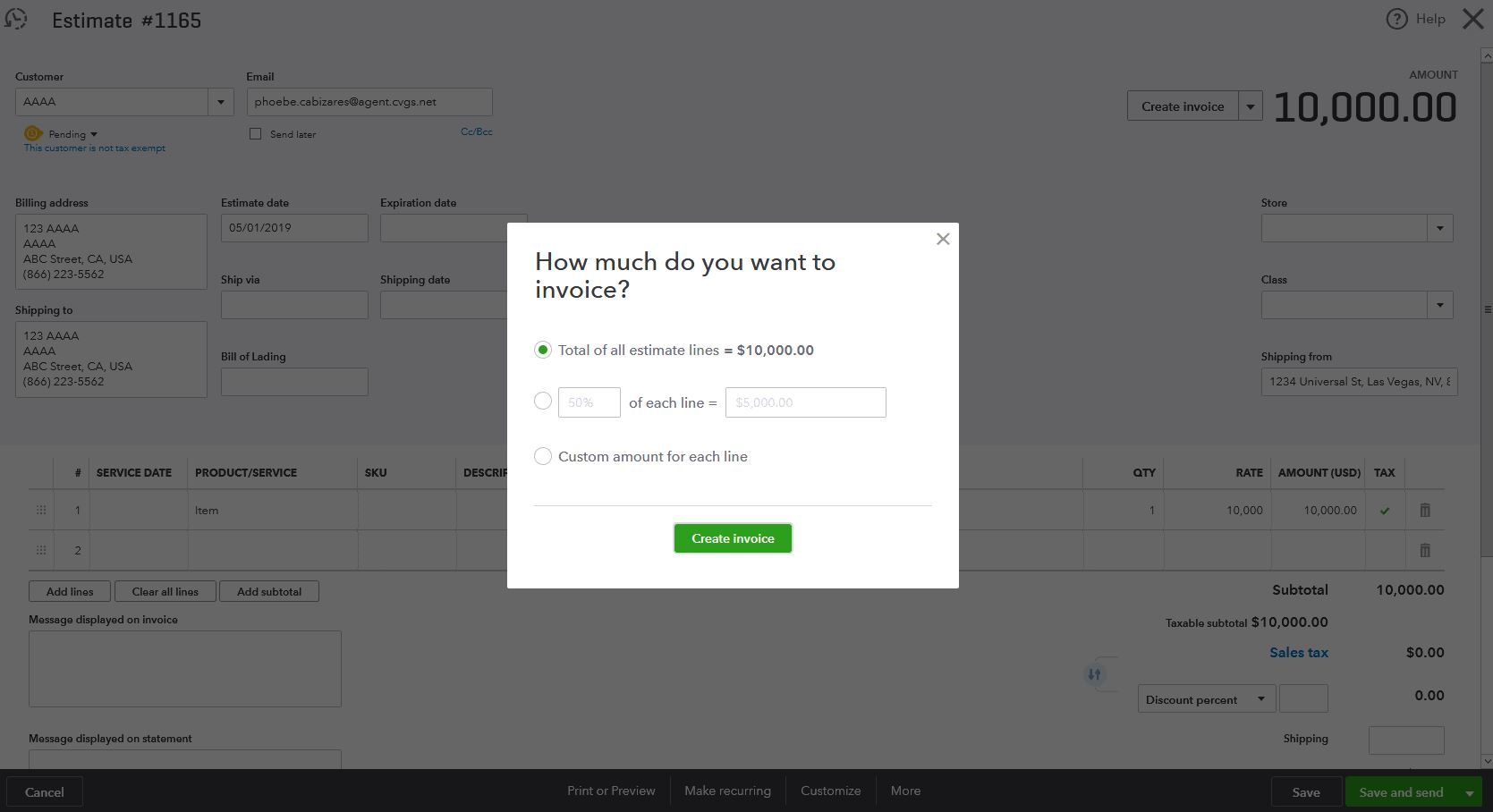Image resolution: width=1493 pixels, height=812 pixels.
Task: Click the swap arrows icon near Discount
Action: click(1095, 673)
